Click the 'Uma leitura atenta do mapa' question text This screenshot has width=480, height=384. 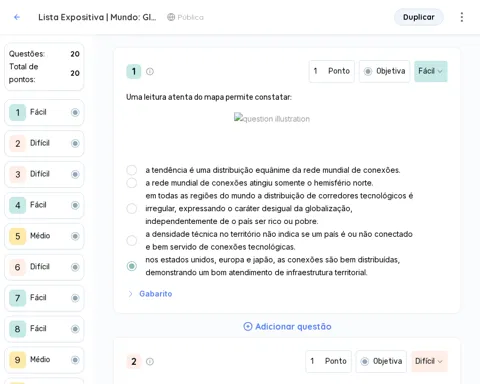(209, 97)
